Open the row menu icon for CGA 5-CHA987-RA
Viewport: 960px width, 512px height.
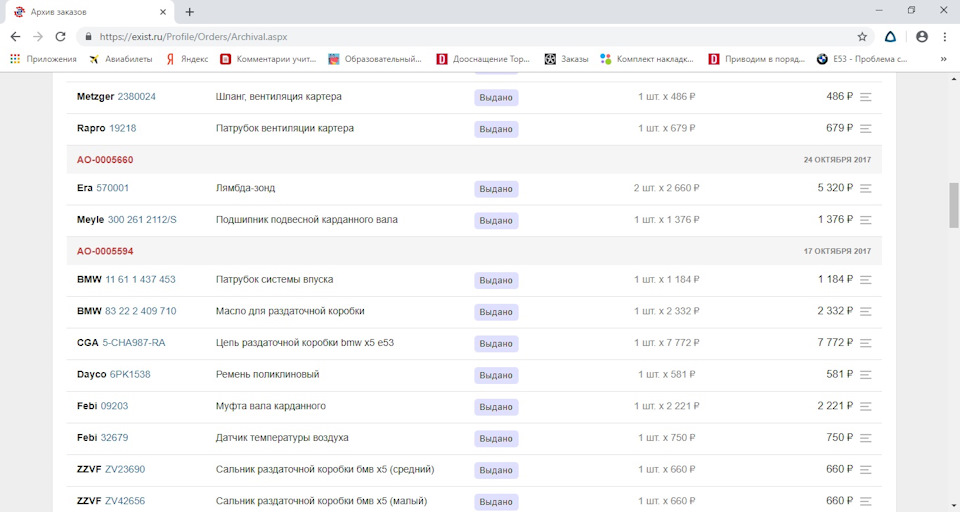point(866,343)
